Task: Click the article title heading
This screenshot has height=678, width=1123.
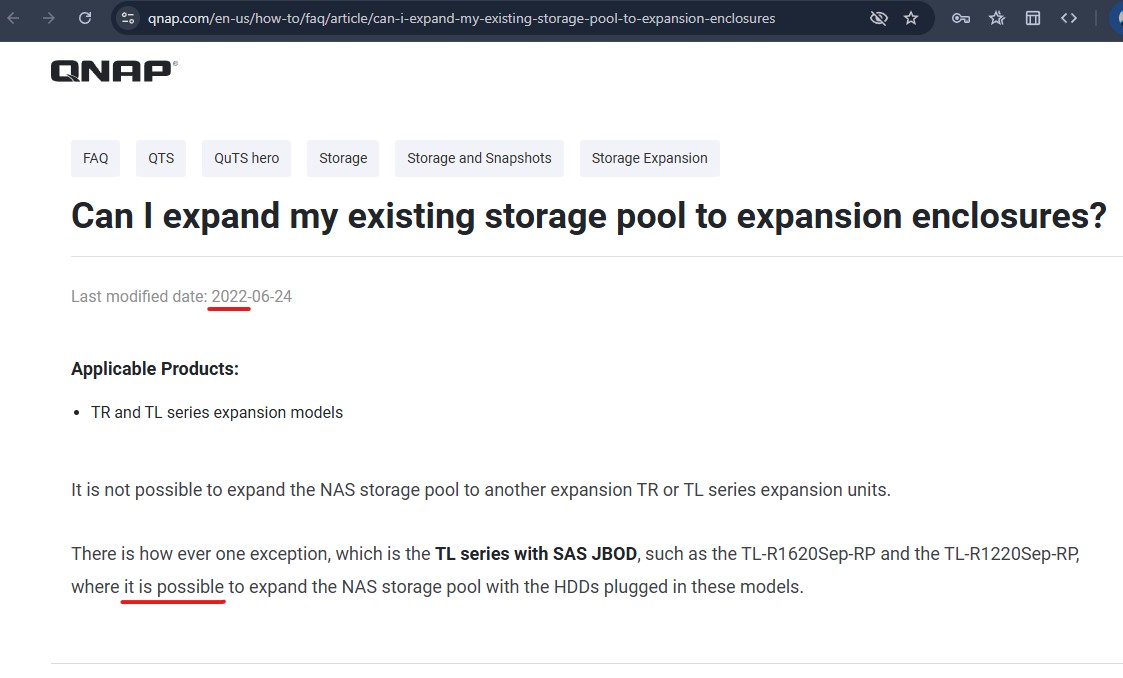Action: [x=588, y=216]
